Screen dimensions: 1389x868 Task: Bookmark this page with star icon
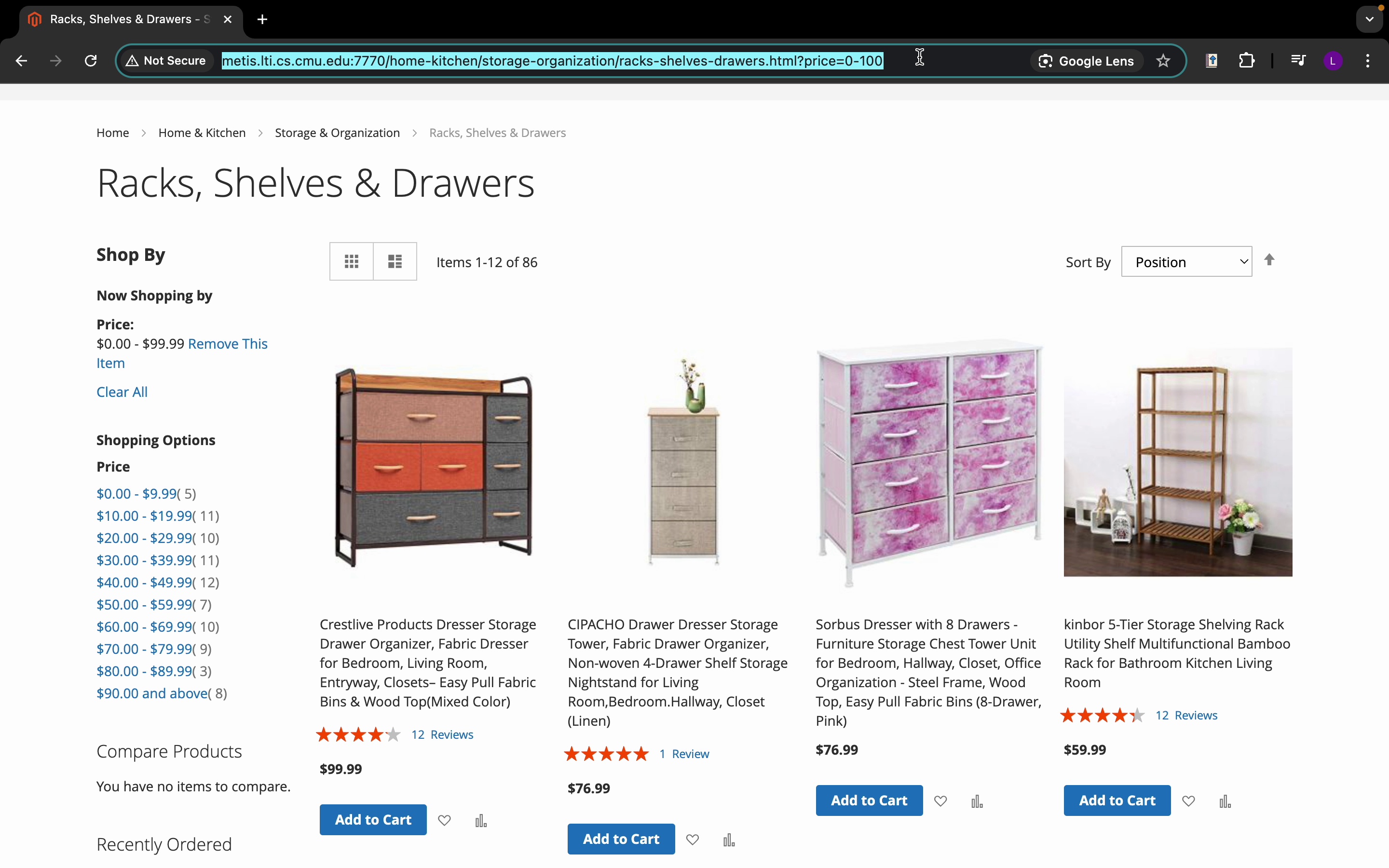click(x=1163, y=61)
